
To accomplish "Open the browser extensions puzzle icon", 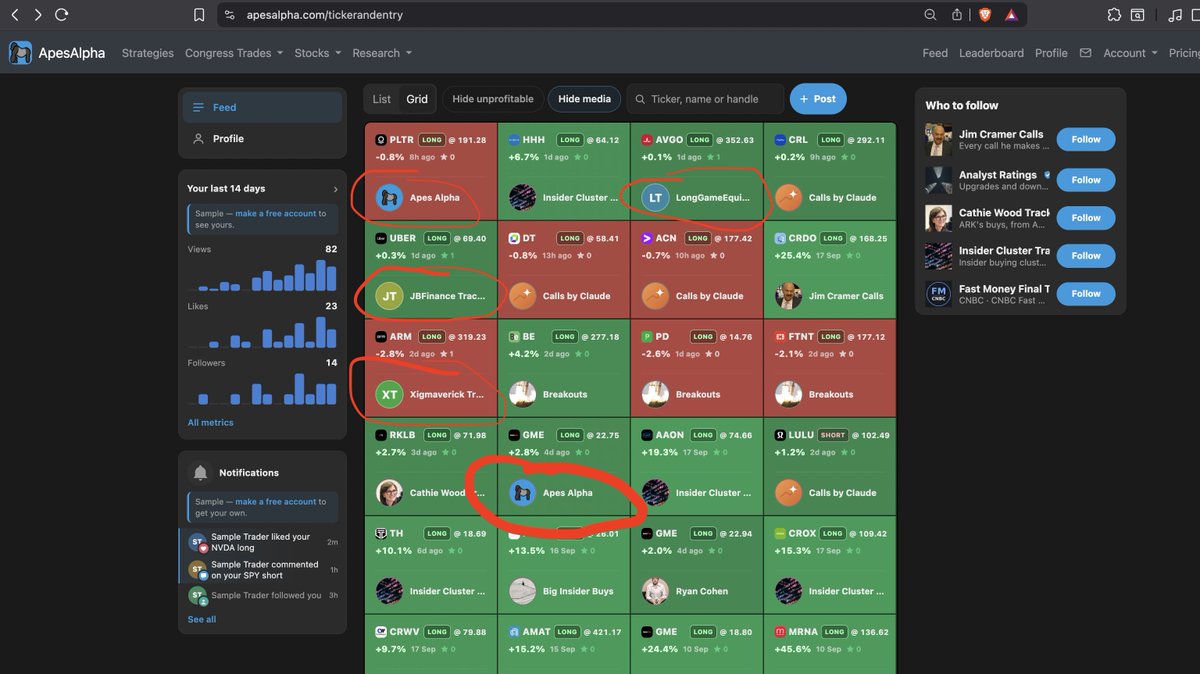I will 1114,15.
